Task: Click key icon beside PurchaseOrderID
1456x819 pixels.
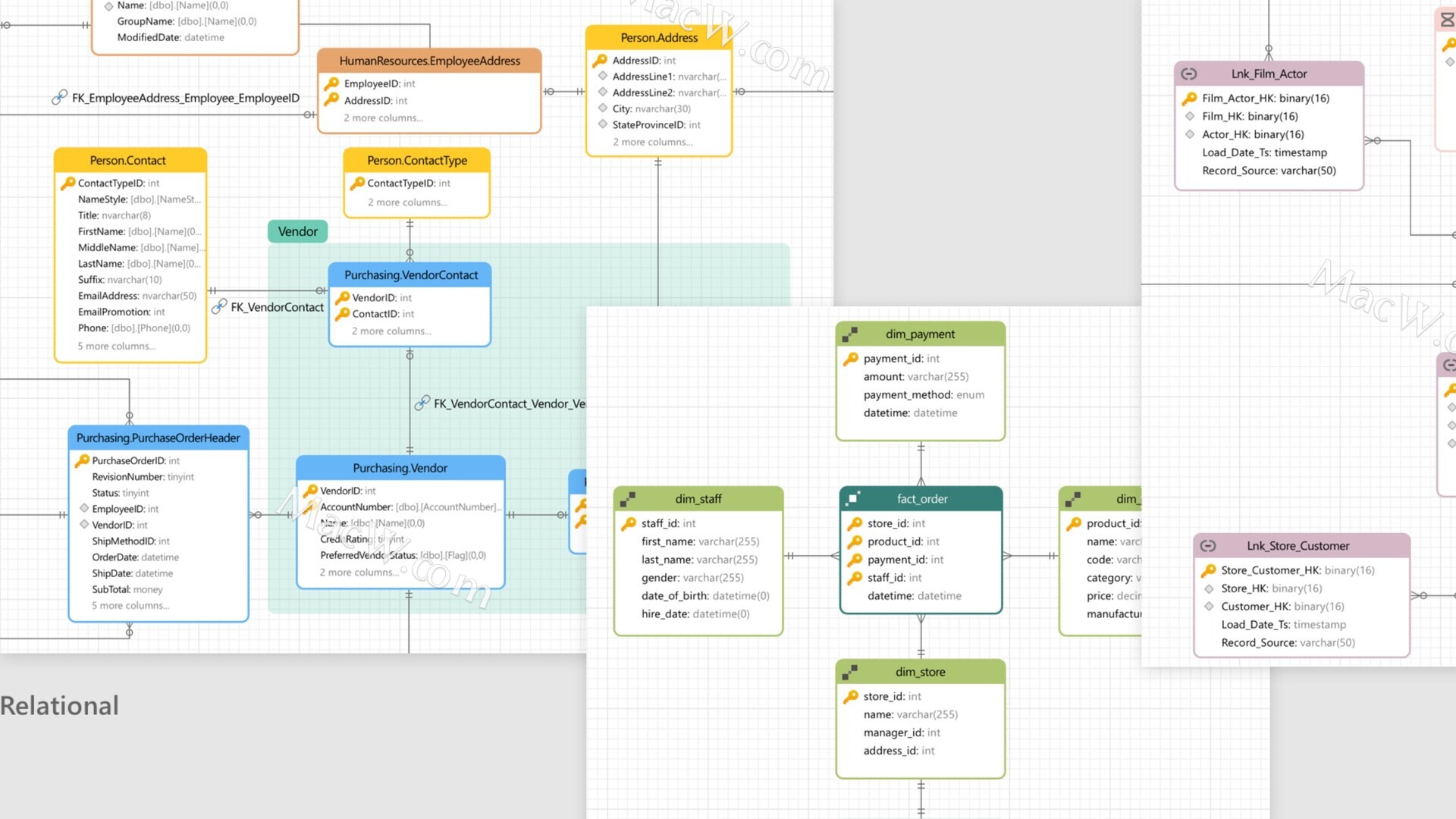Action: click(82, 460)
